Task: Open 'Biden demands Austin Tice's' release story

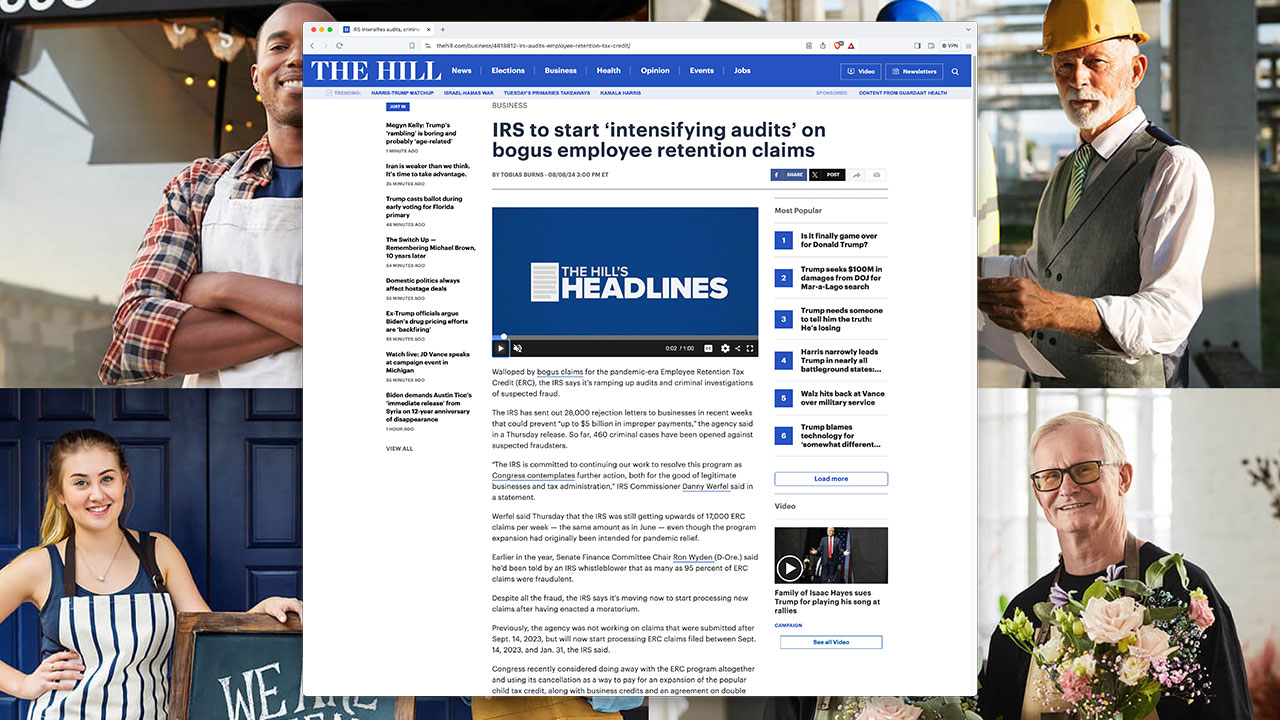Action: pyautogui.click(x=429, y=407)
